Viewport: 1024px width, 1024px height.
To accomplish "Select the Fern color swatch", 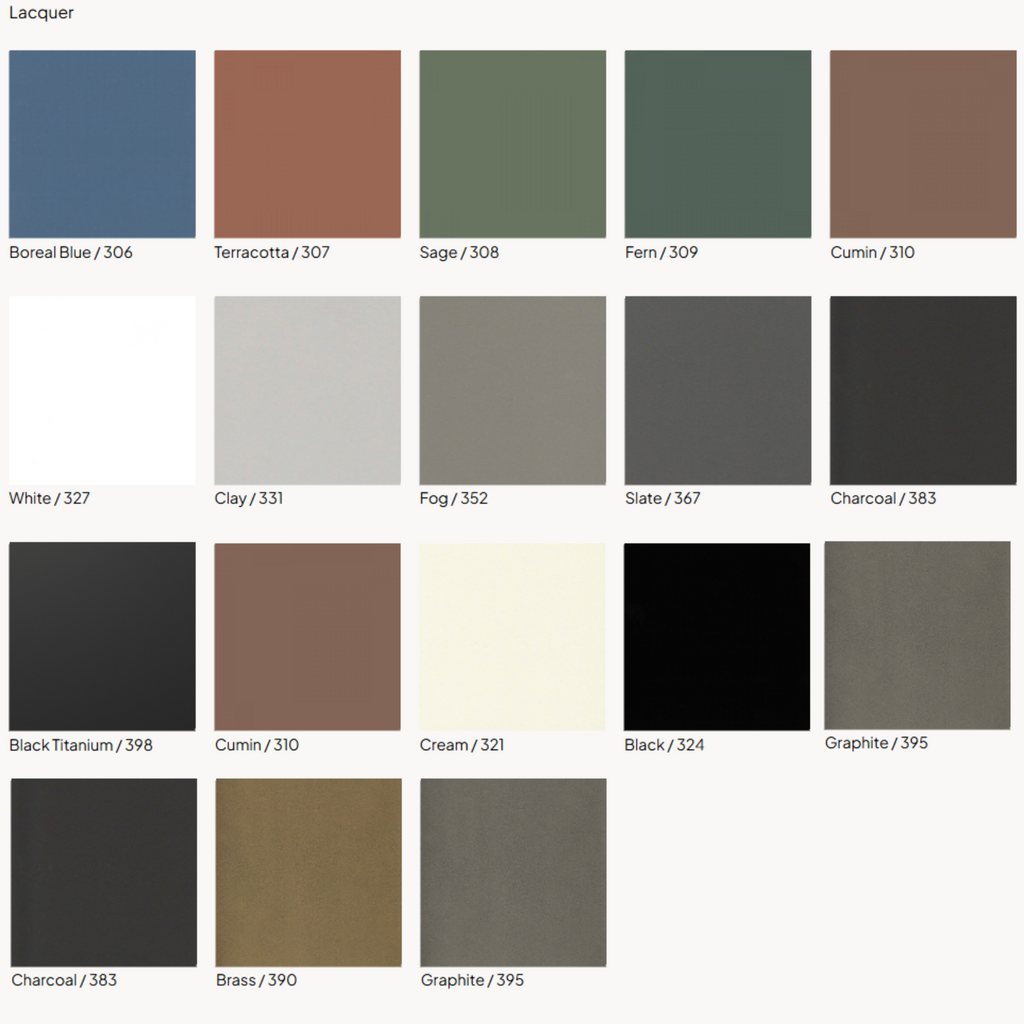I will click(717, 144).
